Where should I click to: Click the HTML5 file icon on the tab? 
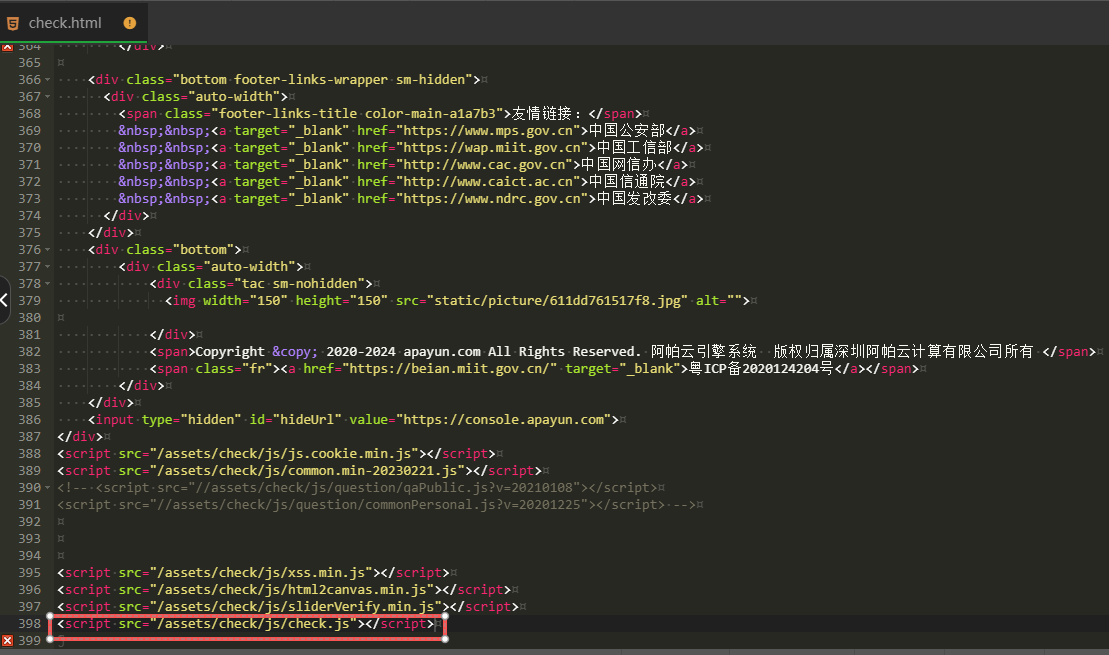pos(12,23)
